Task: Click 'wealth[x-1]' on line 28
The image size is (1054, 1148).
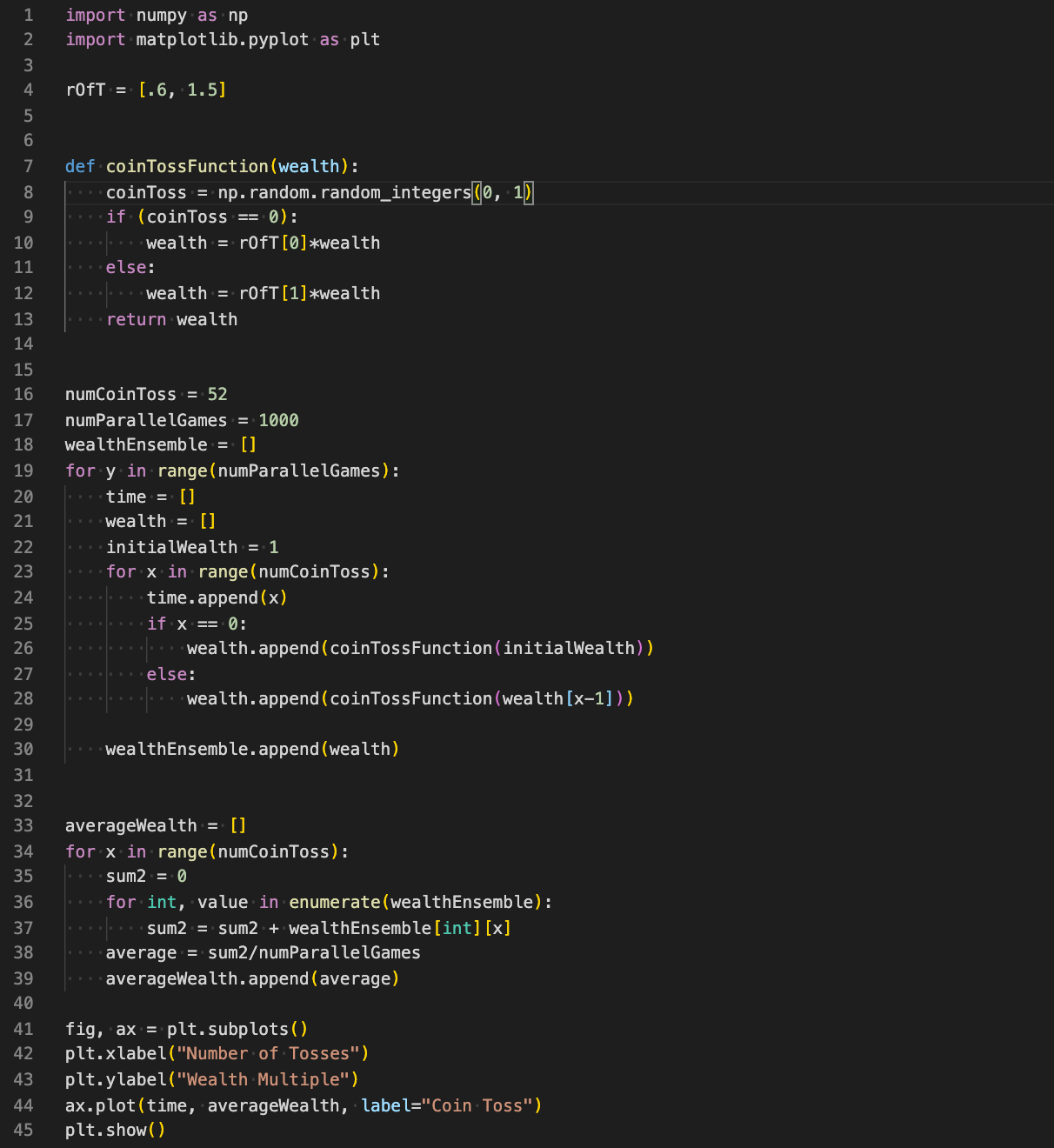Action: pyautogui.click(x=558, y=698)
